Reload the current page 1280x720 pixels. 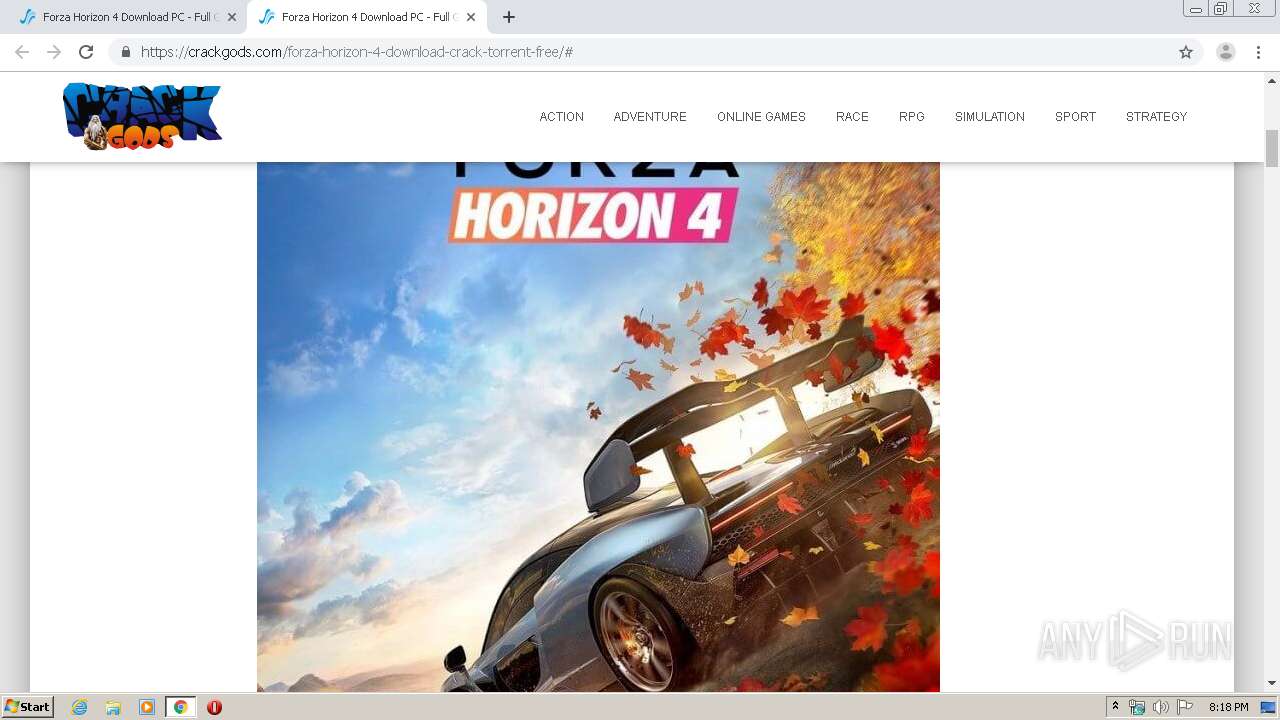(86, 52)
